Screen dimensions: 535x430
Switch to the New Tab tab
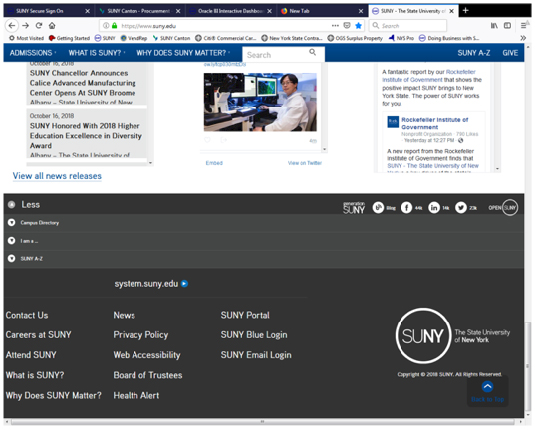tap(300, 11)
